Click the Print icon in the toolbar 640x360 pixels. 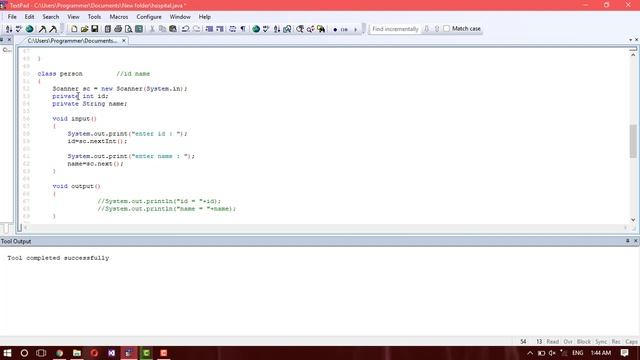(118, 29)
